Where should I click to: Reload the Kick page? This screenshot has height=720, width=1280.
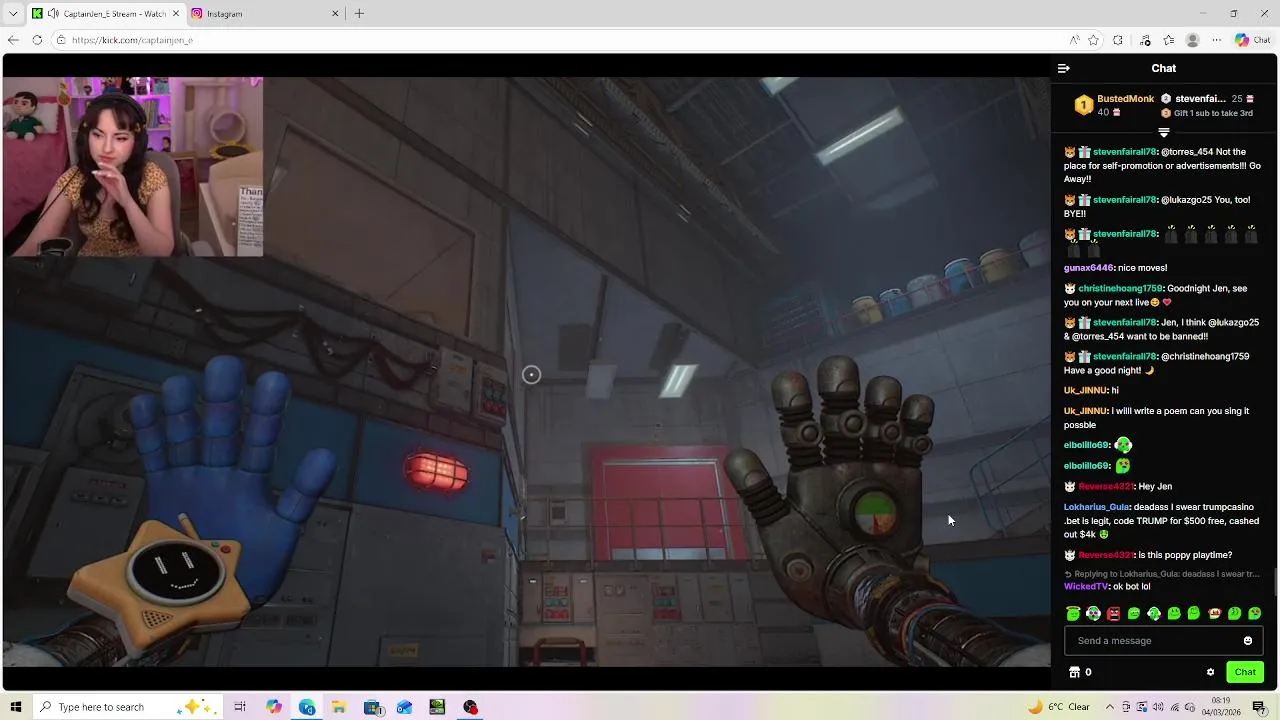[37, 40]
